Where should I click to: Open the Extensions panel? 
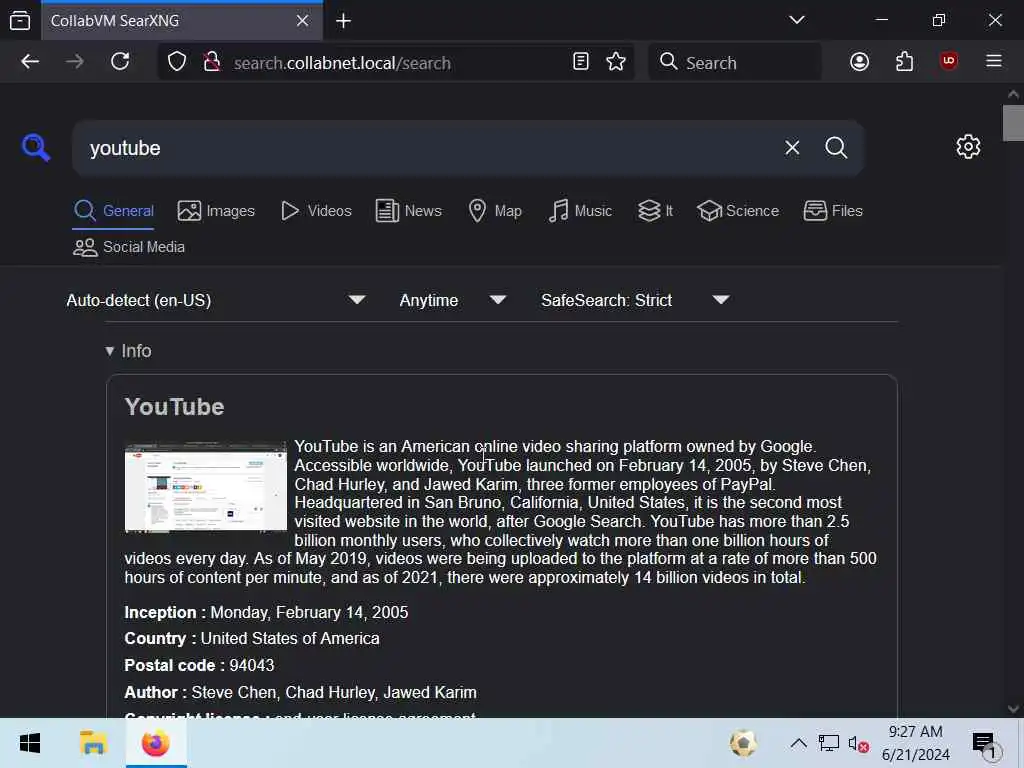[x=904, y=62]
